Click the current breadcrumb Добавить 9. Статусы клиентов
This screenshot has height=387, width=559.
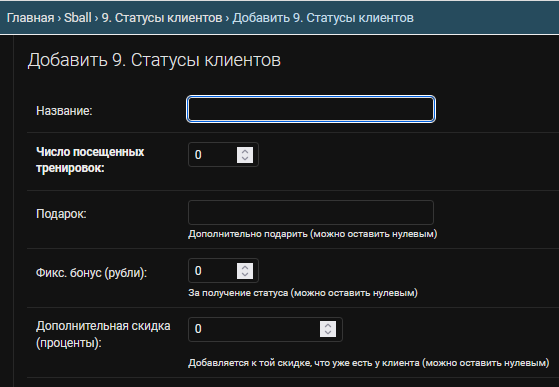(323, 18)
